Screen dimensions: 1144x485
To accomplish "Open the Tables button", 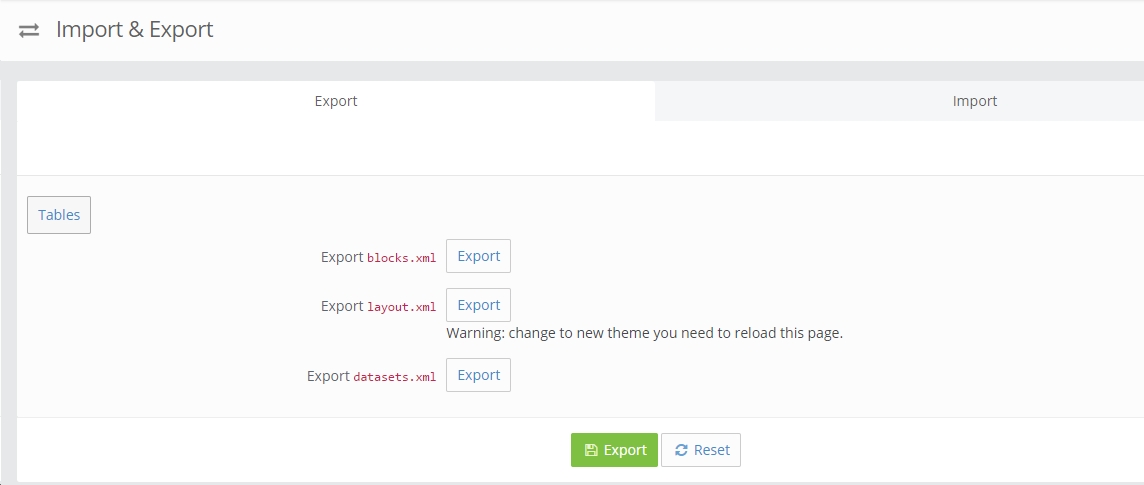I will [x=59, y=215].
